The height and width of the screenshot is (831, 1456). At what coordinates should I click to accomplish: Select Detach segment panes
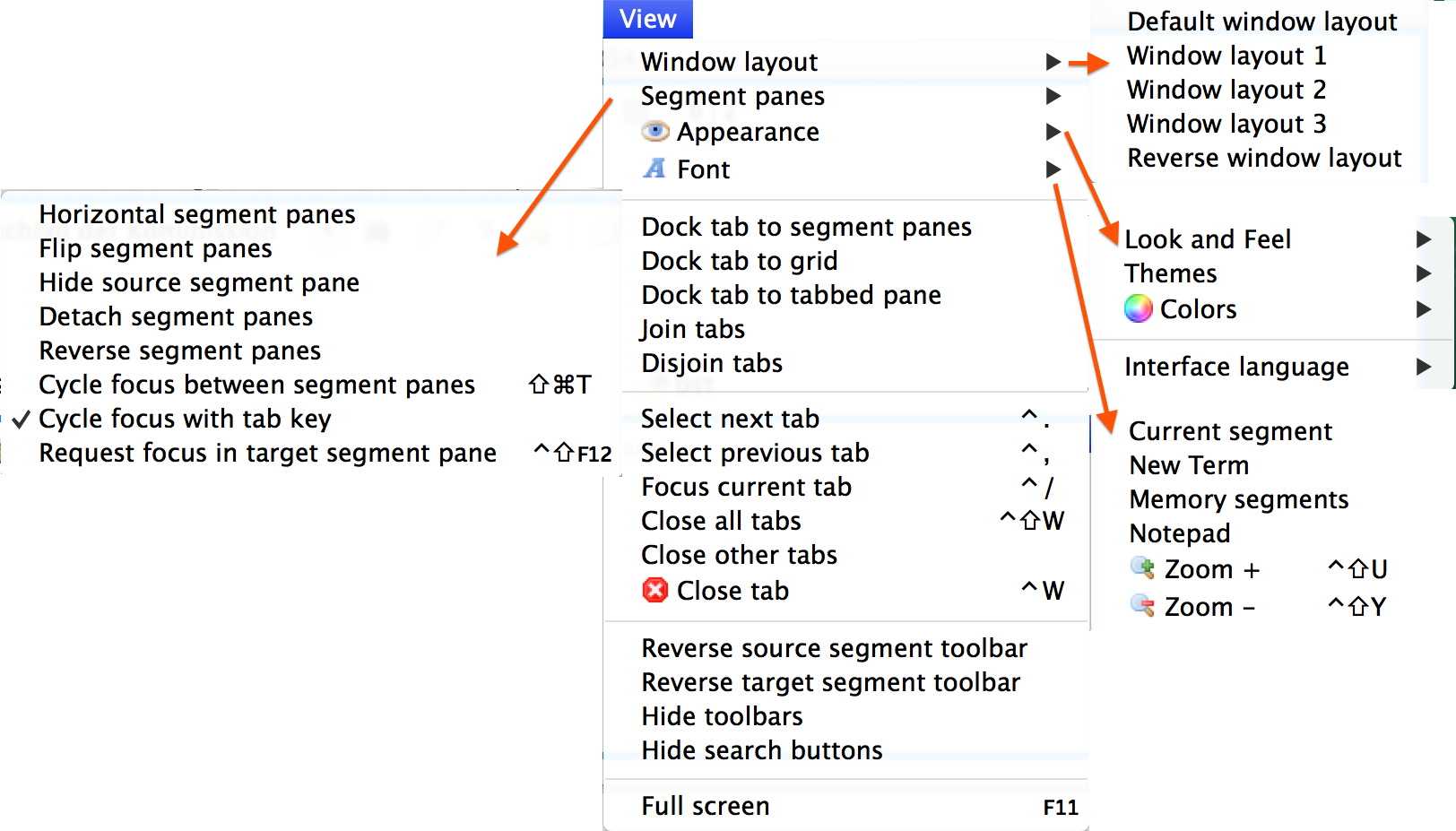point(176,316)
